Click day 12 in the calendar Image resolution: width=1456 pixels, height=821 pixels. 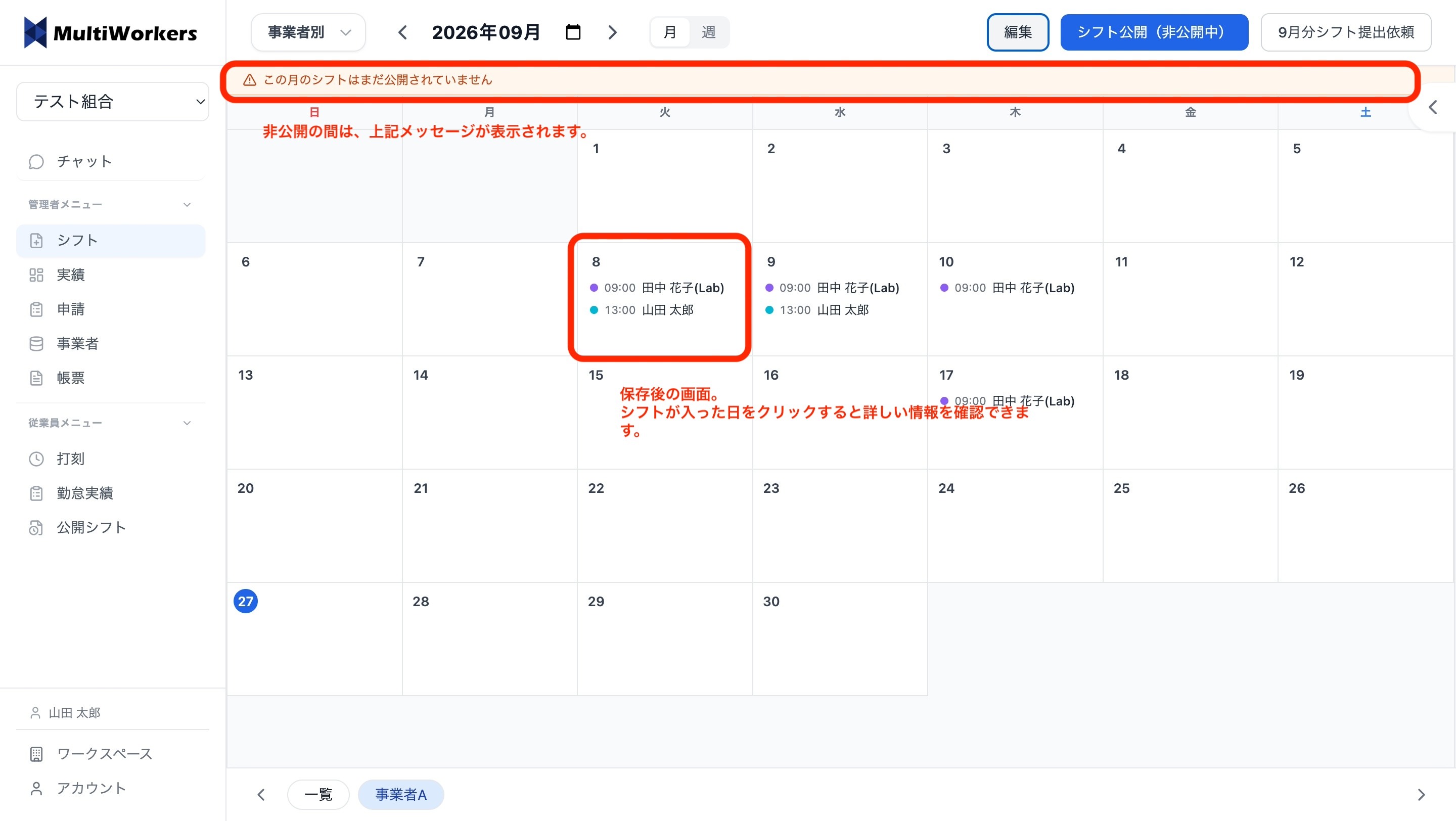point(1296,261)
